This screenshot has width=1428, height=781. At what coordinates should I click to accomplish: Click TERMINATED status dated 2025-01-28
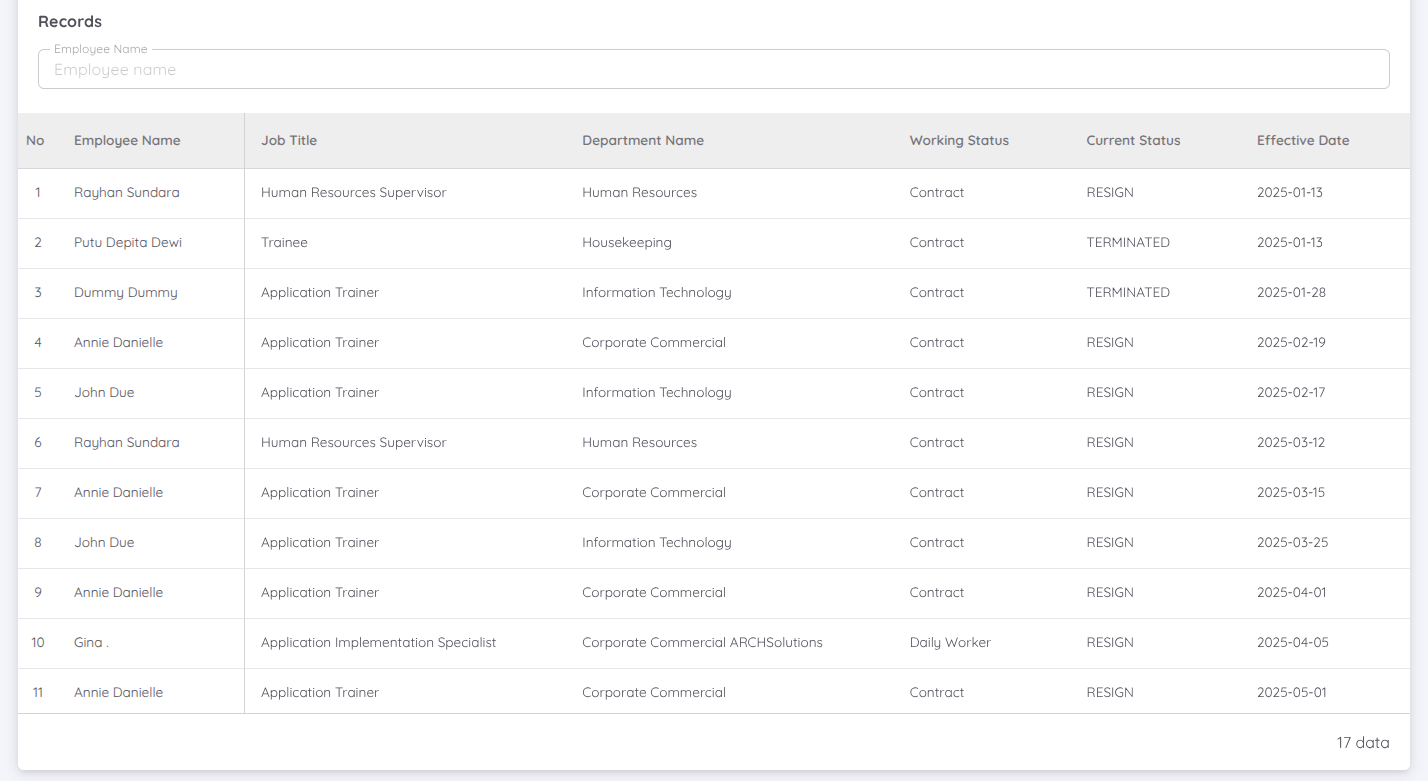click(x=1128, y=293)
